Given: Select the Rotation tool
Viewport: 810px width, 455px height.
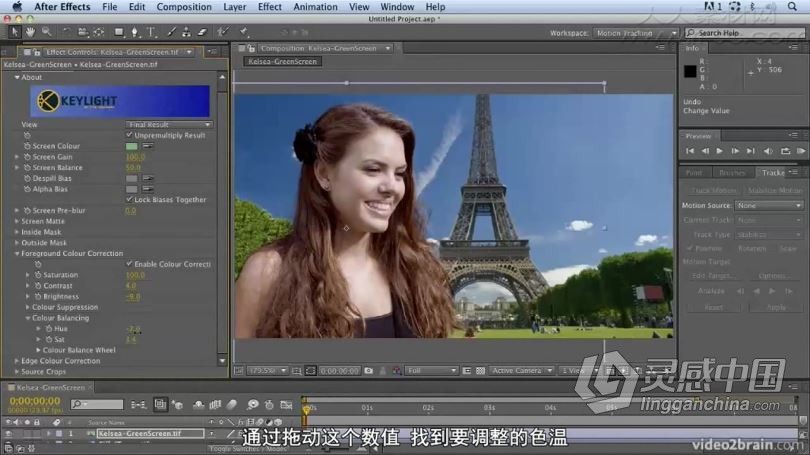Looking at the screenshot, I should click(x=66, y=32).
